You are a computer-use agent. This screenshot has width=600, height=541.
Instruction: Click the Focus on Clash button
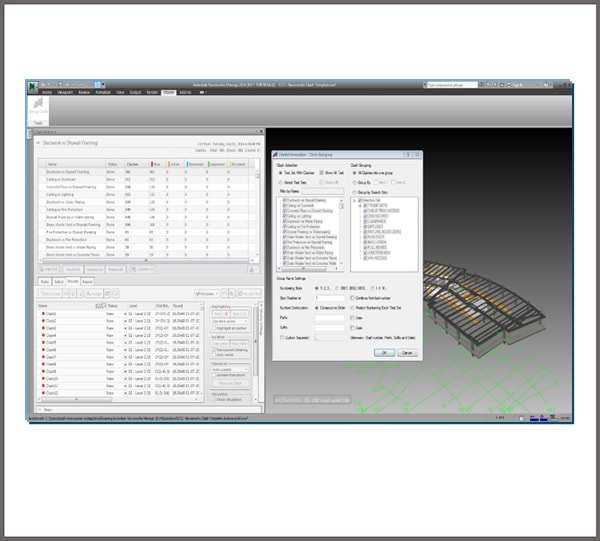[230, 383]
